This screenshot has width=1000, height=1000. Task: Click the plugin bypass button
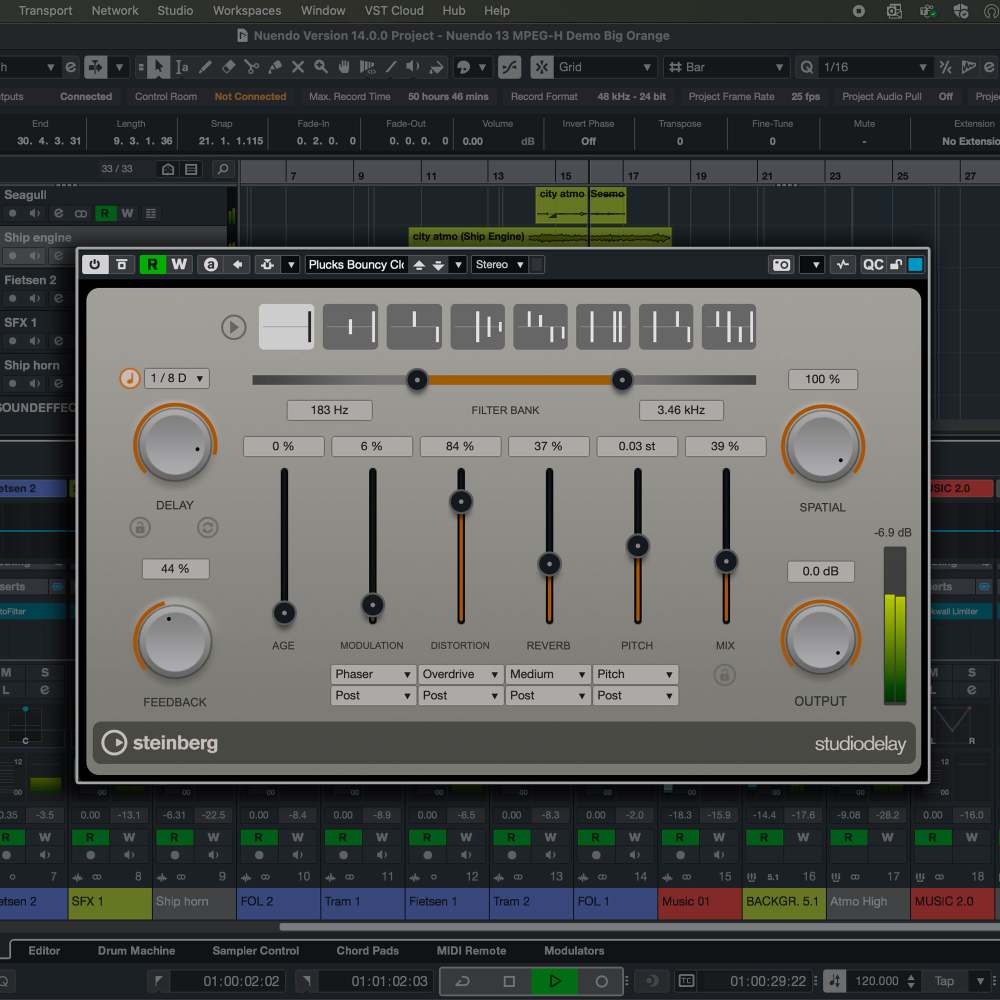click(122, 265)
